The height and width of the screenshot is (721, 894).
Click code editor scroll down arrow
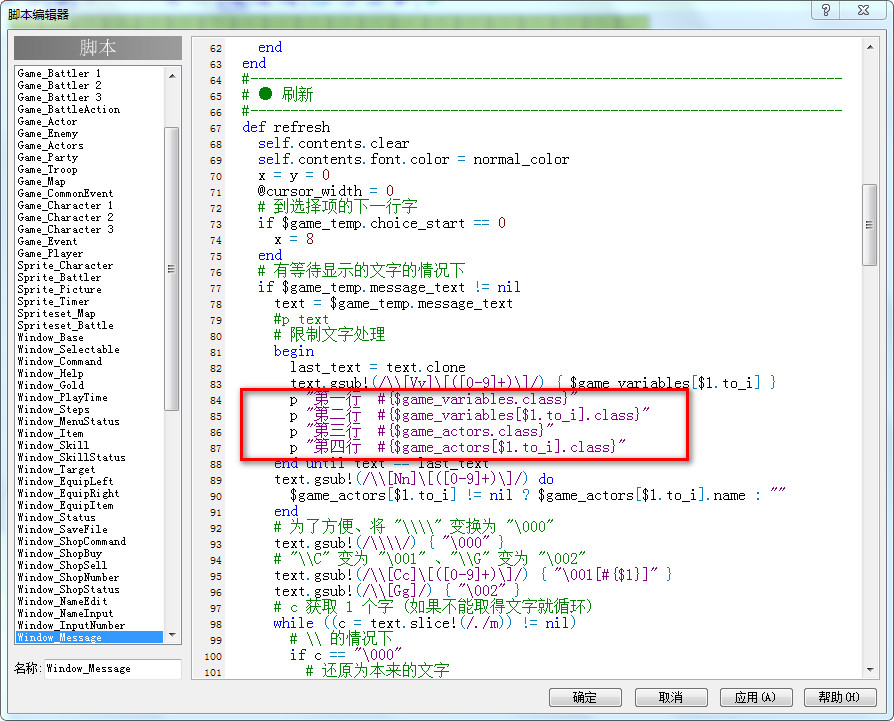(x=869, y=670)
